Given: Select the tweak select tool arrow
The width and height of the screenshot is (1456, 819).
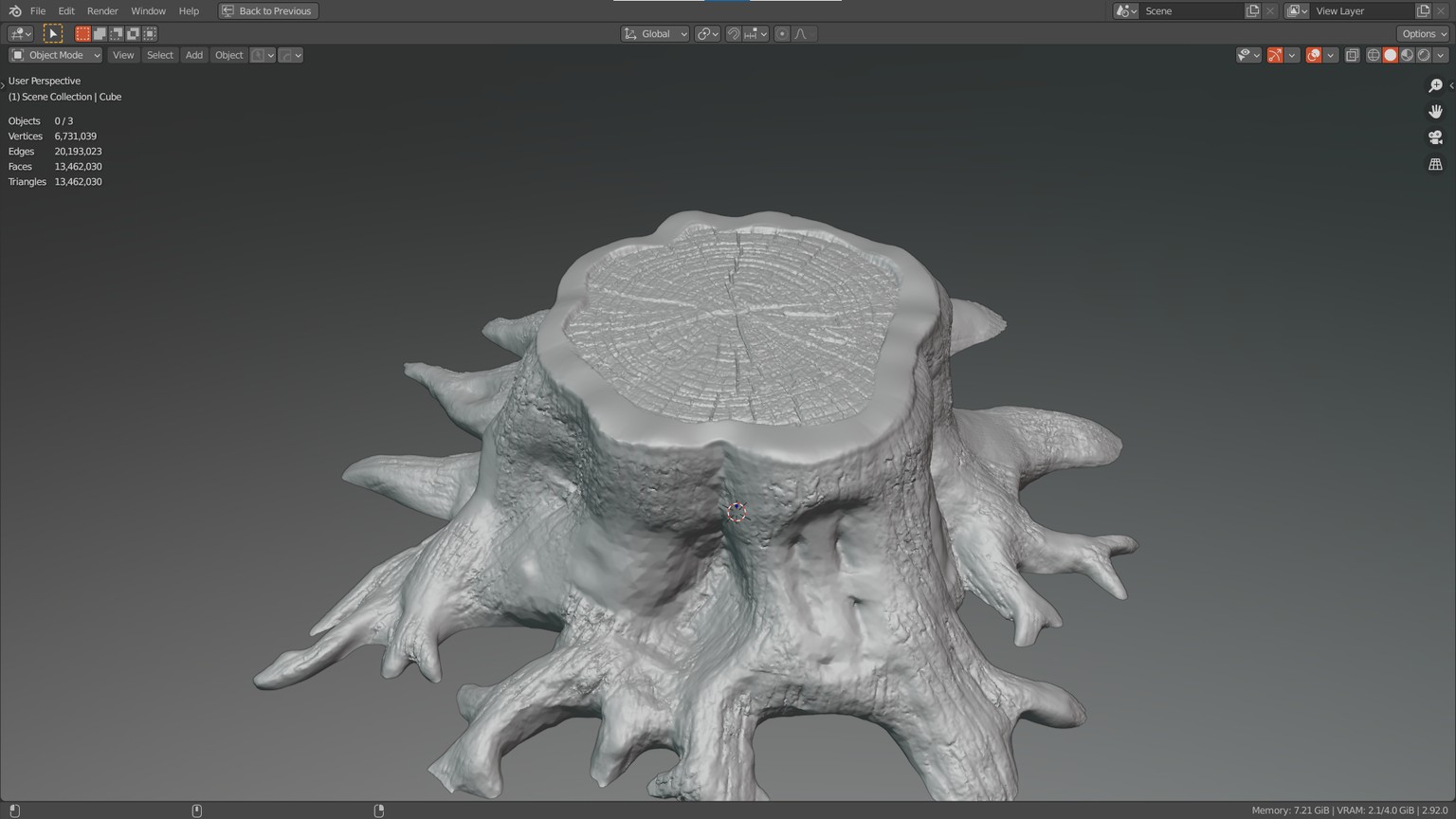Looking at the screenshot, I should (x=53, y=33).
